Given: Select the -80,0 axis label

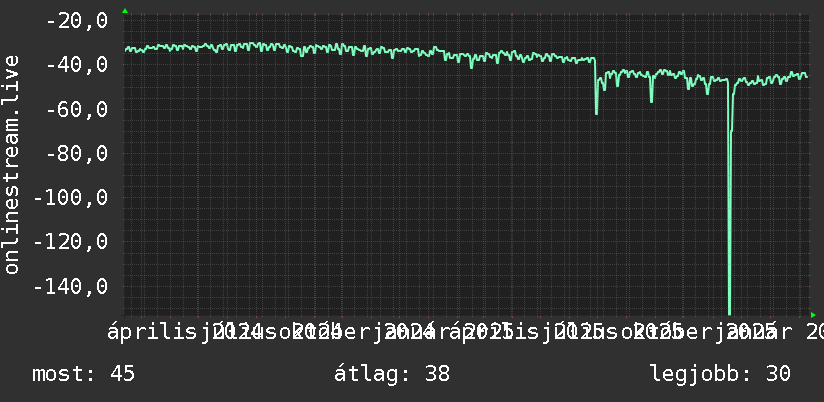Looking at the screenshot, I should tap(77, 154).
